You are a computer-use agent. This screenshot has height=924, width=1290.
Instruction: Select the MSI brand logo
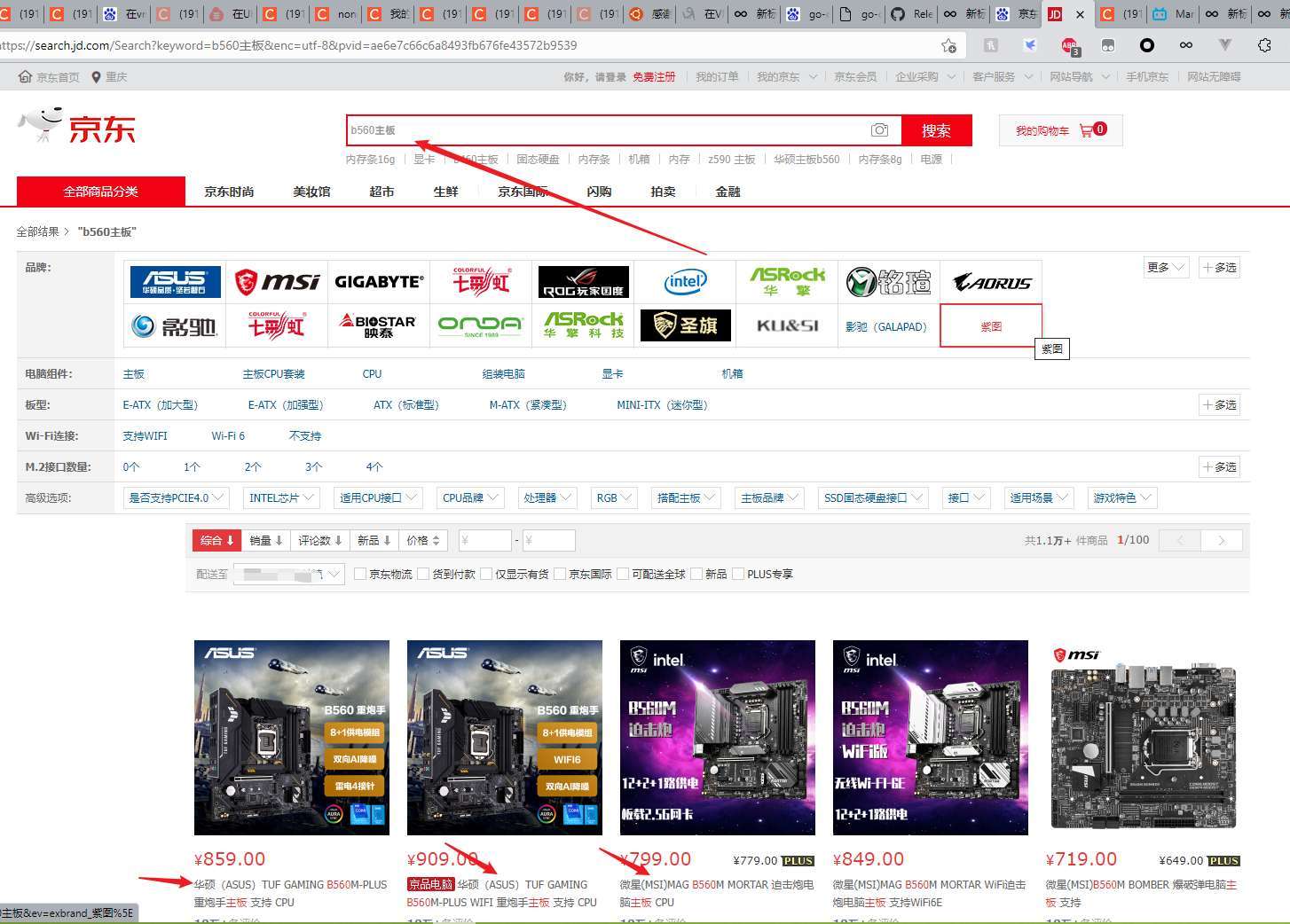pos(277,282)
